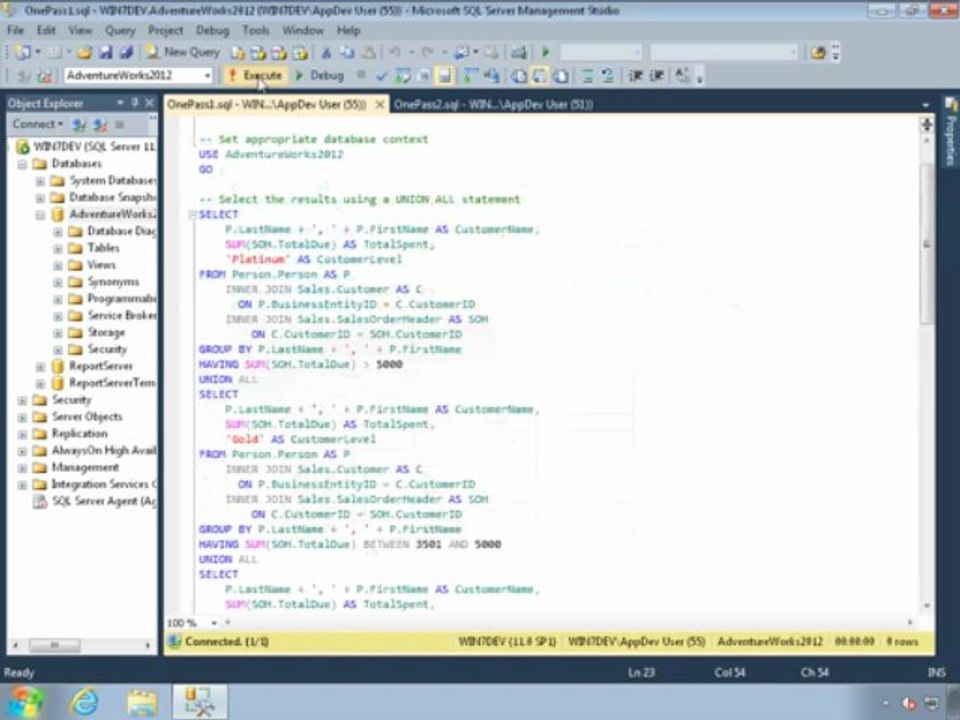Open the Windows Start button

tap(24, 702)
